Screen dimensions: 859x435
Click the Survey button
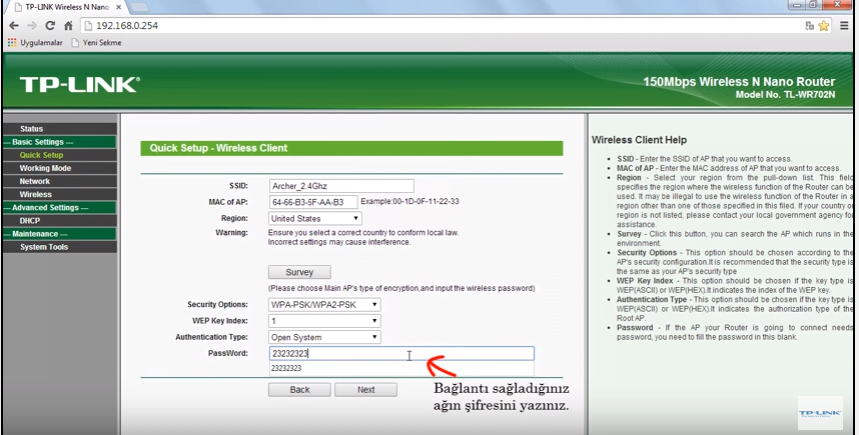[x=299, y=272]
